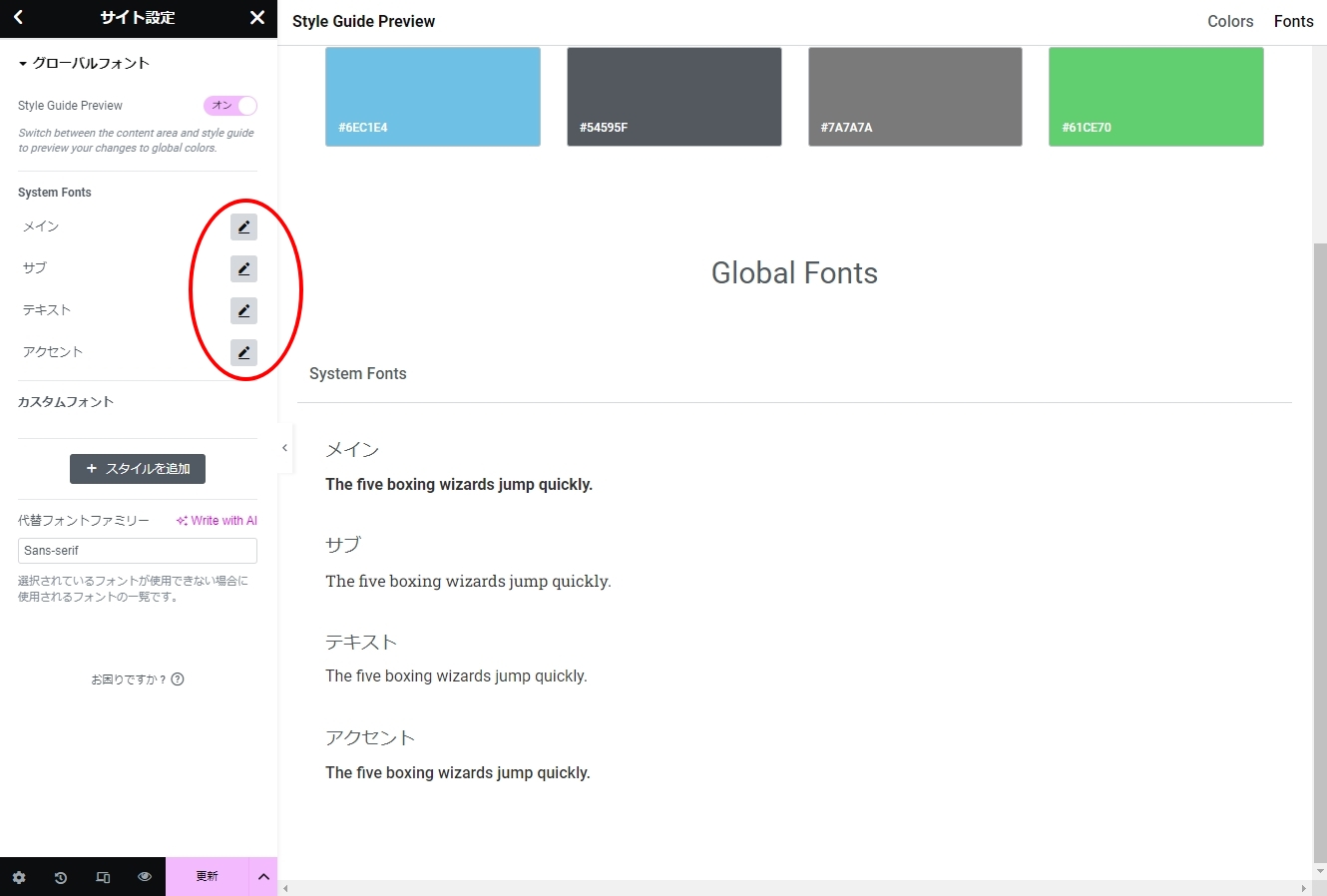Screen dimensions: 1327x896
Task: Click the pencil edit icon for サブ font
Action: [243, 269]
